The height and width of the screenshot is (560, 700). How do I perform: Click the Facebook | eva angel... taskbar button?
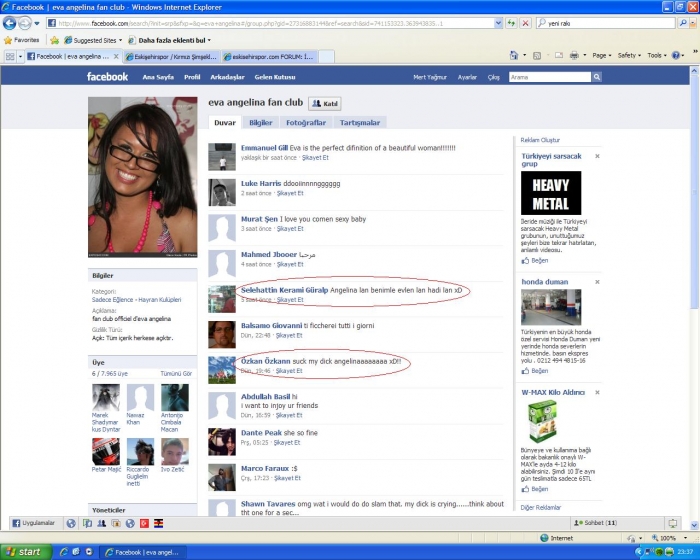click(x=142, y=552)
